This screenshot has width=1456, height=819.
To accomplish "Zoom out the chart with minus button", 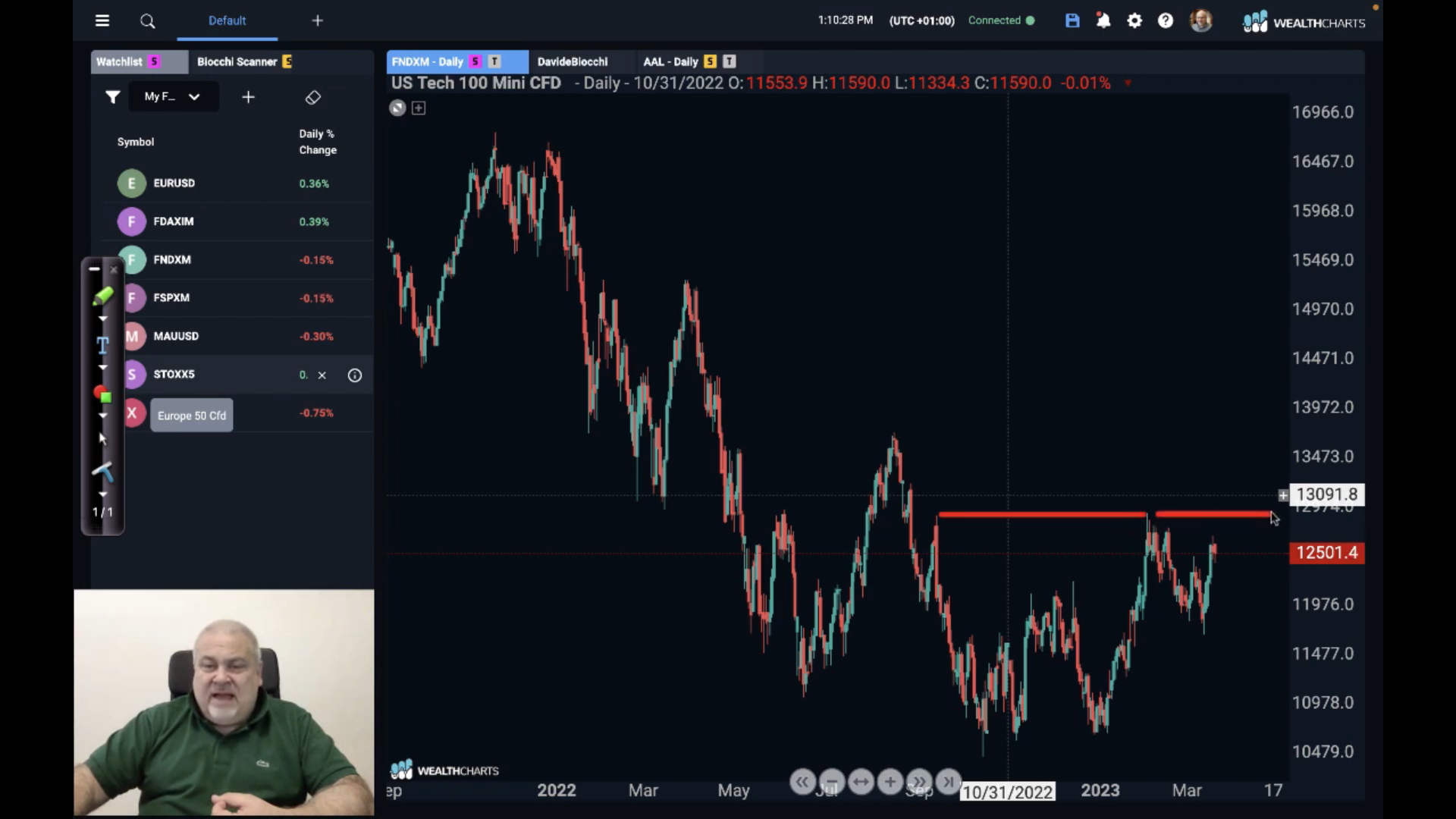I will click(832, 782).
